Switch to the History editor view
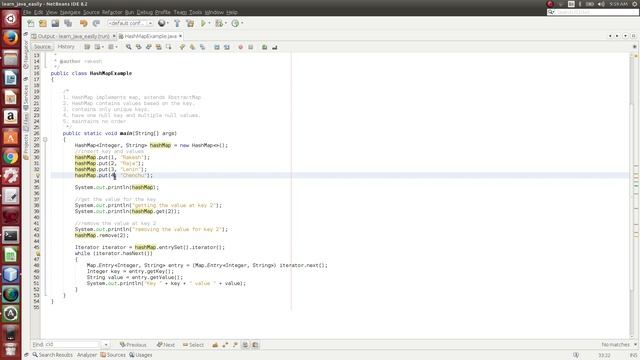The image size is (640, 360). point(66,47)
